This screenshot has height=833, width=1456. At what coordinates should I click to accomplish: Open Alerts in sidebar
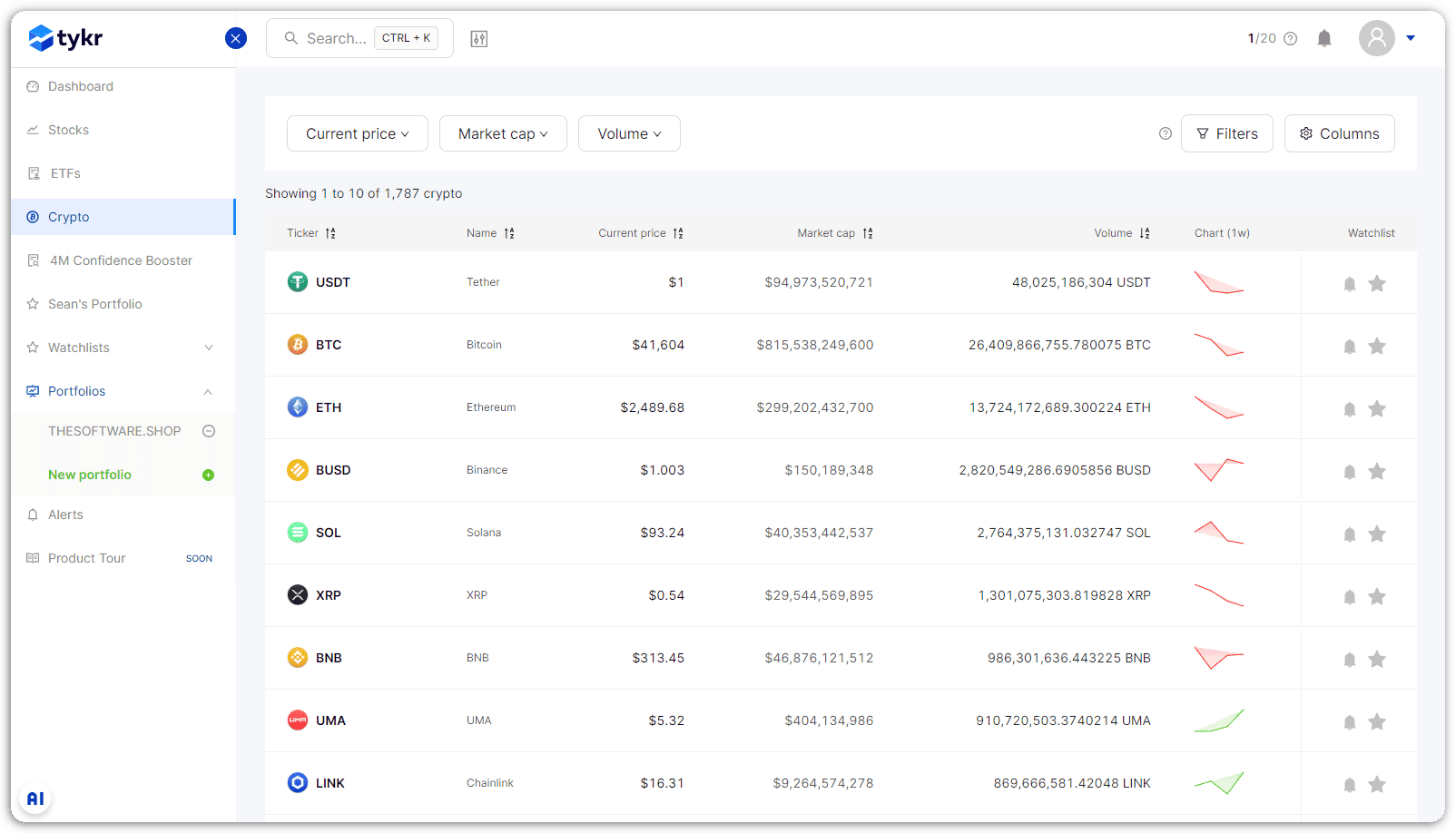pos(123,514)
